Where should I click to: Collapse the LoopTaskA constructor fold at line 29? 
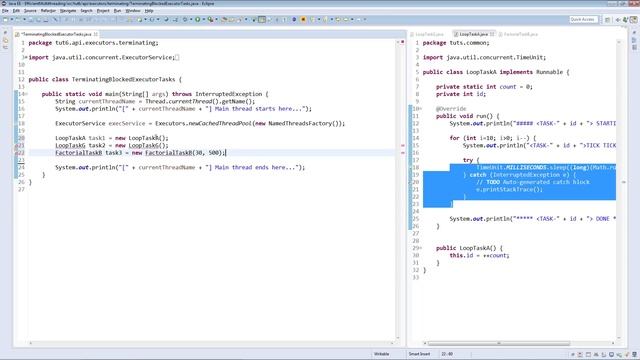pyautogui.click(x=421, y=248)
